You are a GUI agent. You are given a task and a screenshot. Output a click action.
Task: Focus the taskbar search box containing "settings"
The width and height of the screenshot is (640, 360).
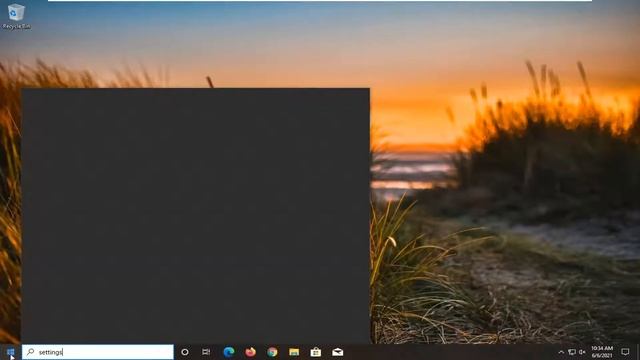(98, 352)
